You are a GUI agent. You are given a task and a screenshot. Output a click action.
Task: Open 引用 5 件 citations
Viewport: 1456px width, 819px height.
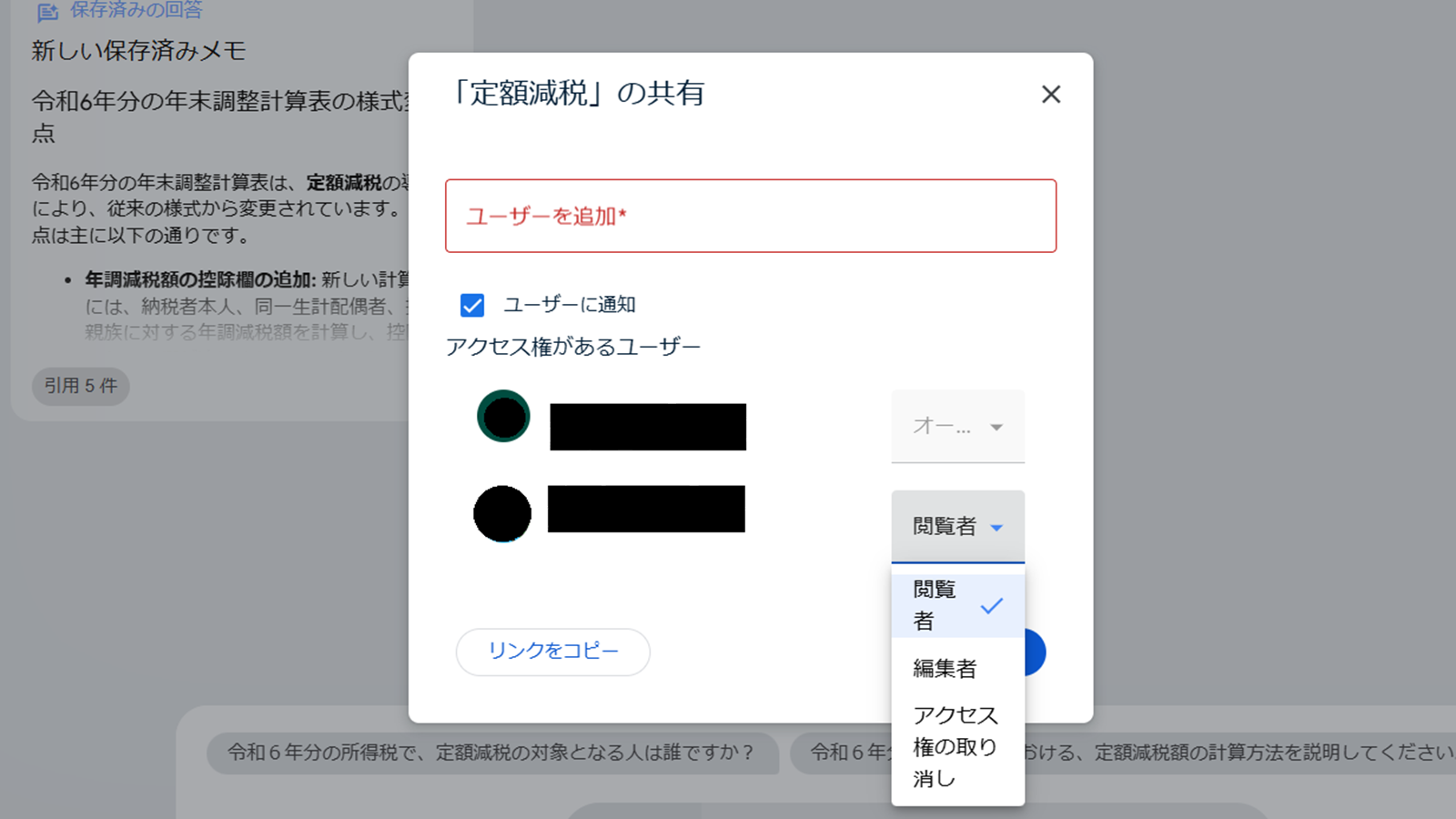click(80, 386)
